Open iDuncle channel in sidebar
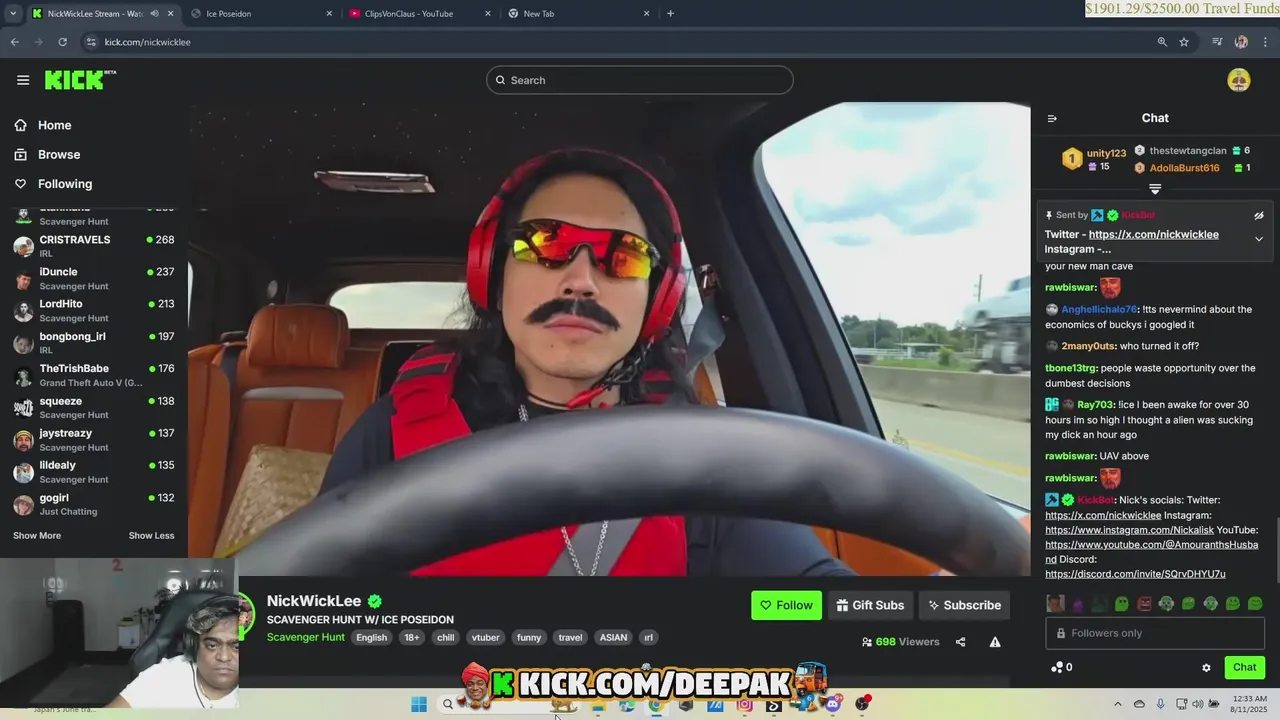Viewport: 1280px width, 720px height. pyautogui.click(x=93, y=278)
